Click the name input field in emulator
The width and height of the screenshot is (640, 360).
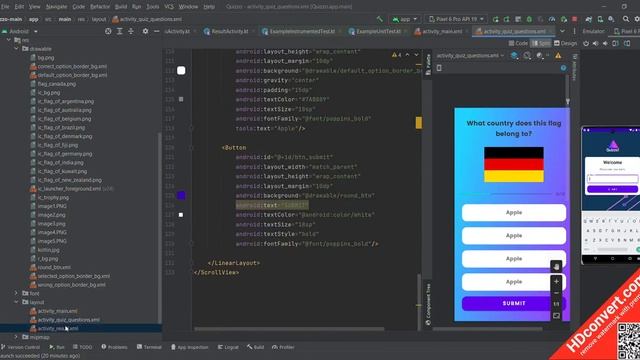pyautogui.click(x=612, y=179)
